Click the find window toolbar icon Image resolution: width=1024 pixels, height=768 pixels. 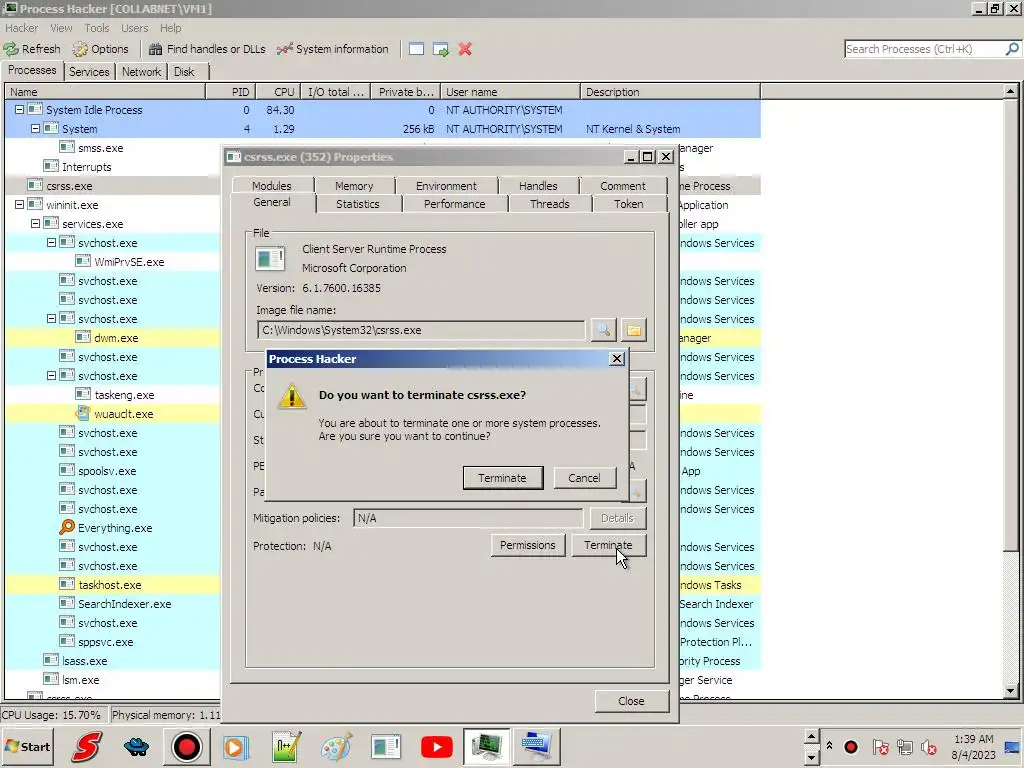click(x=417, y=49)
